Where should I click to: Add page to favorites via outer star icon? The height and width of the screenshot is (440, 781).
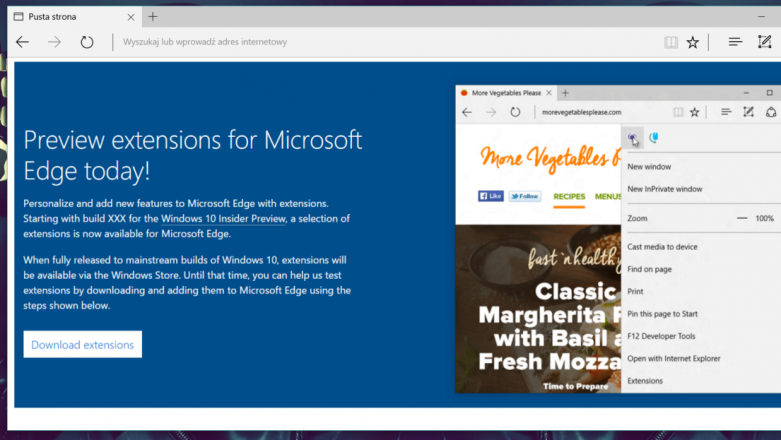(x=692, y=42)
